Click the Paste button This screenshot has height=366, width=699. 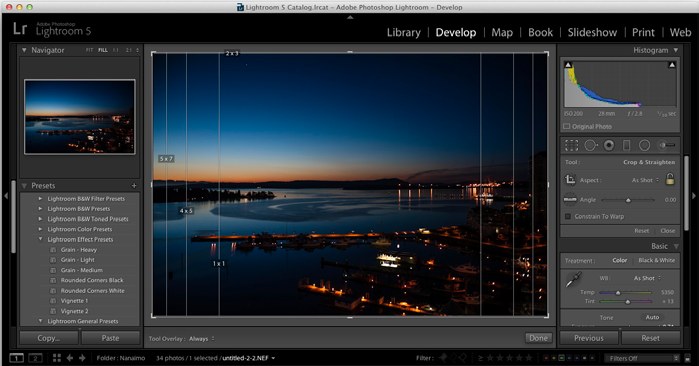pos(110,338)
